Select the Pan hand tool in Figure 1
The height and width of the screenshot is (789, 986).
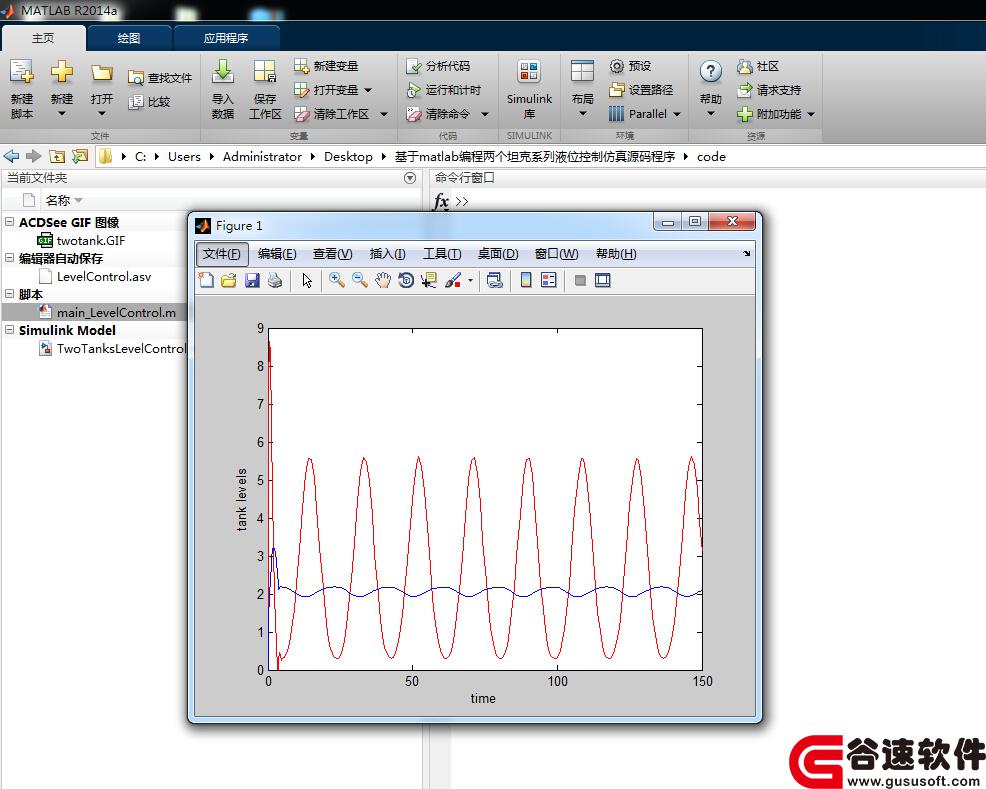tap(383, 280)
